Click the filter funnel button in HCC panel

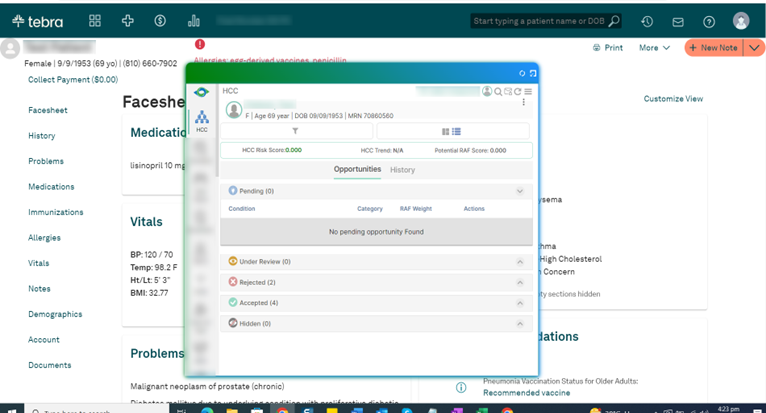[295, 131]
